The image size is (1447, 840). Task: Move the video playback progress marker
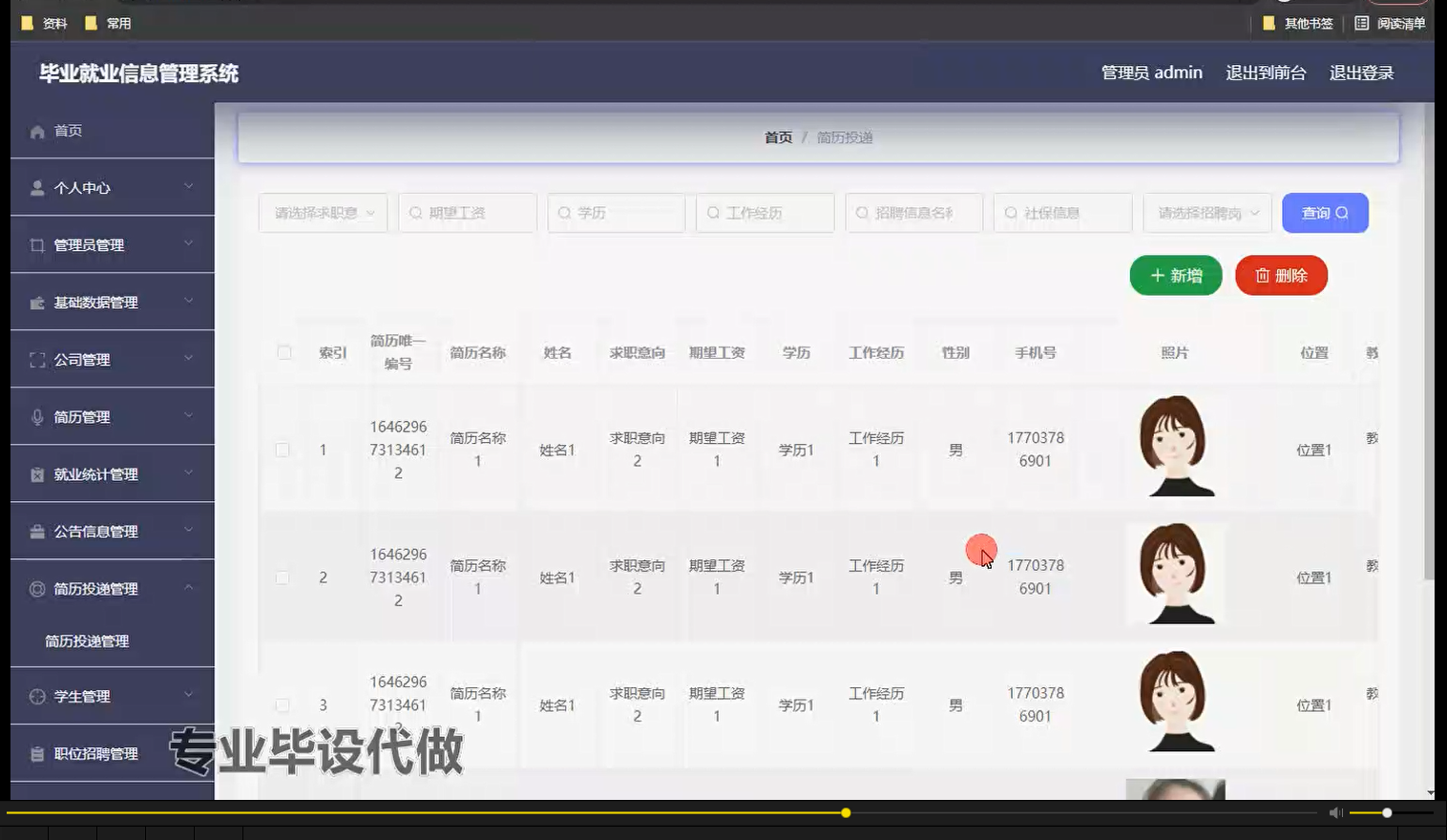tap(846, 812)
